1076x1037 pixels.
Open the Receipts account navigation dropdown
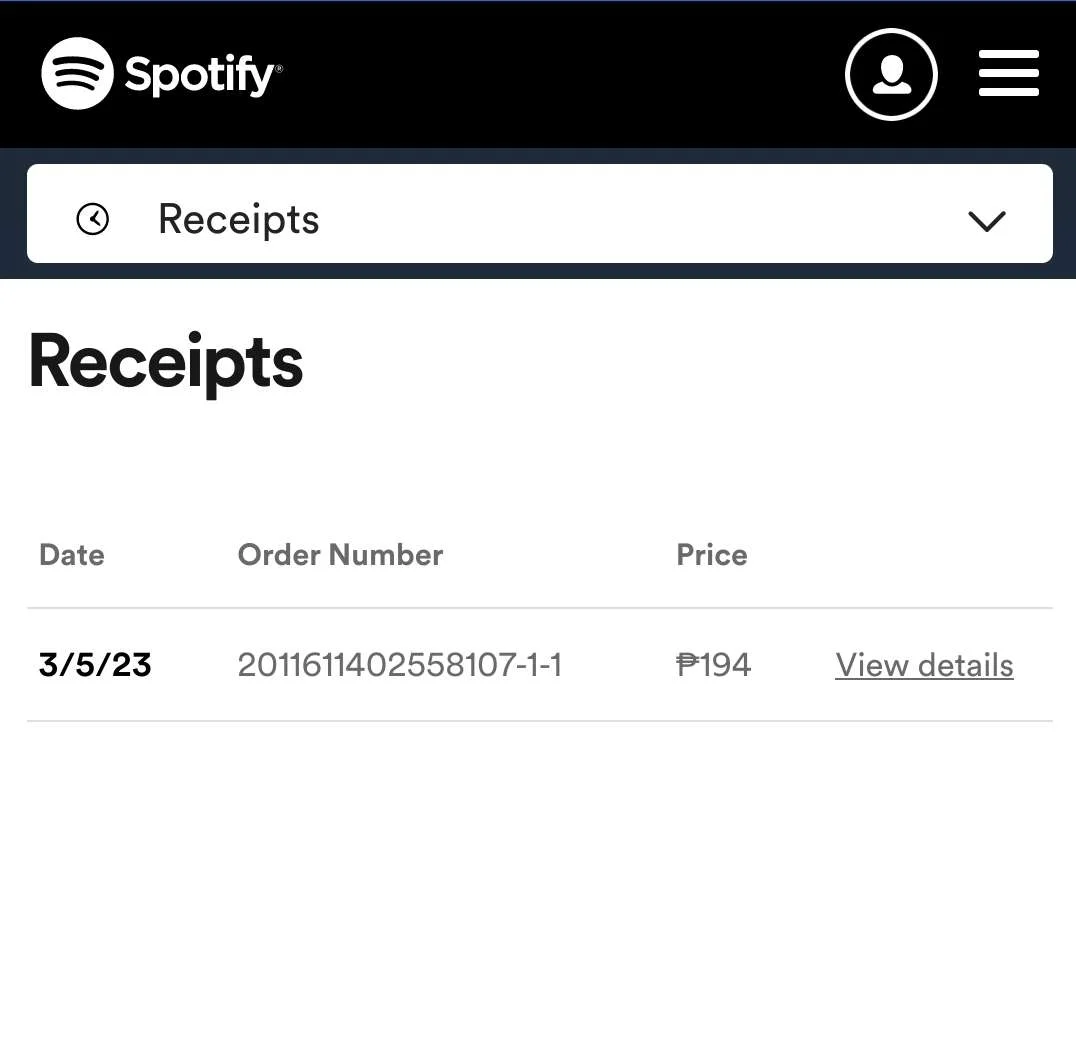coord(539,213)
